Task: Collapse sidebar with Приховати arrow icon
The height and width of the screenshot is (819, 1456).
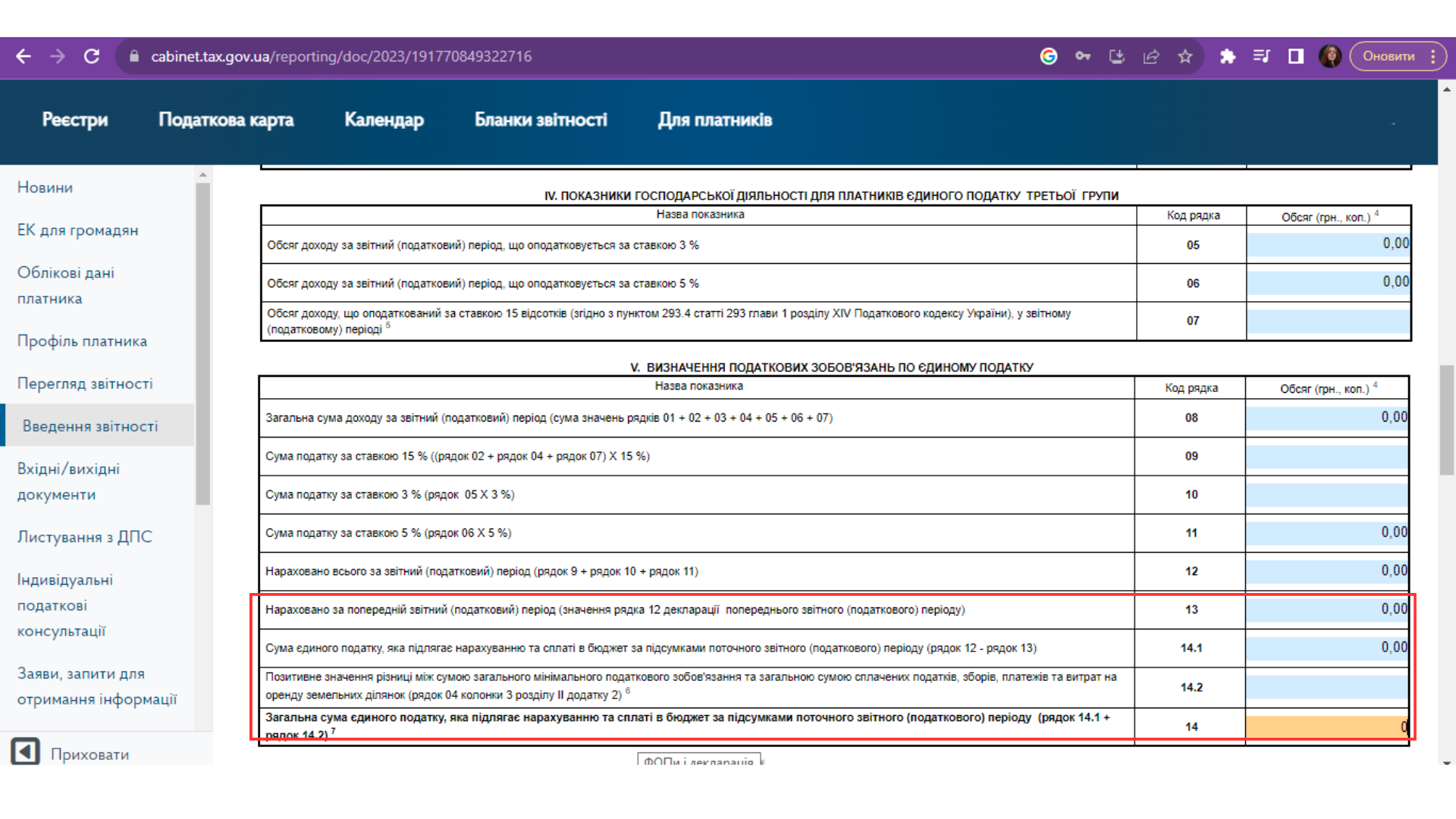Action: [25, 752]
